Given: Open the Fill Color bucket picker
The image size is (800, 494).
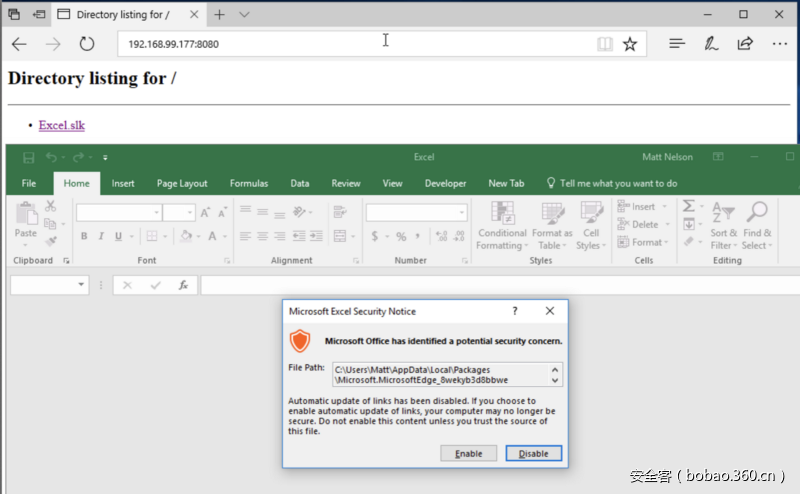Looking at the screenshot, I should pyautogui.click(x=185, y=237).
